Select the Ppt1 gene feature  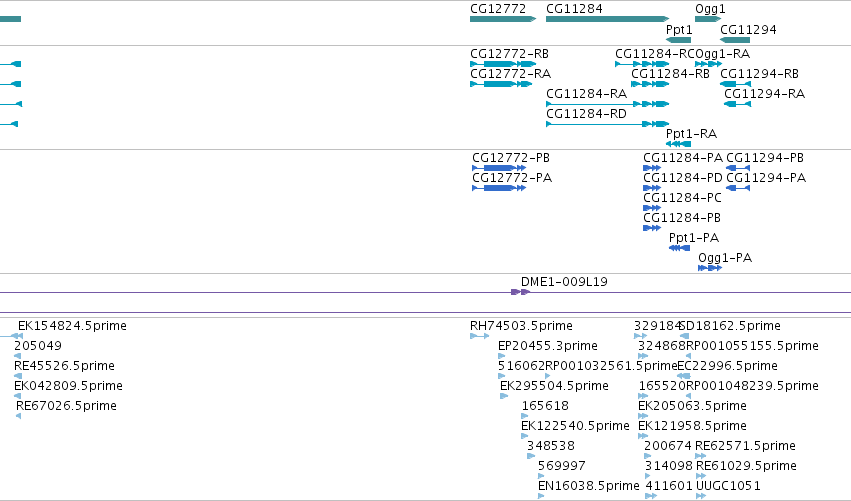point(678,40)
